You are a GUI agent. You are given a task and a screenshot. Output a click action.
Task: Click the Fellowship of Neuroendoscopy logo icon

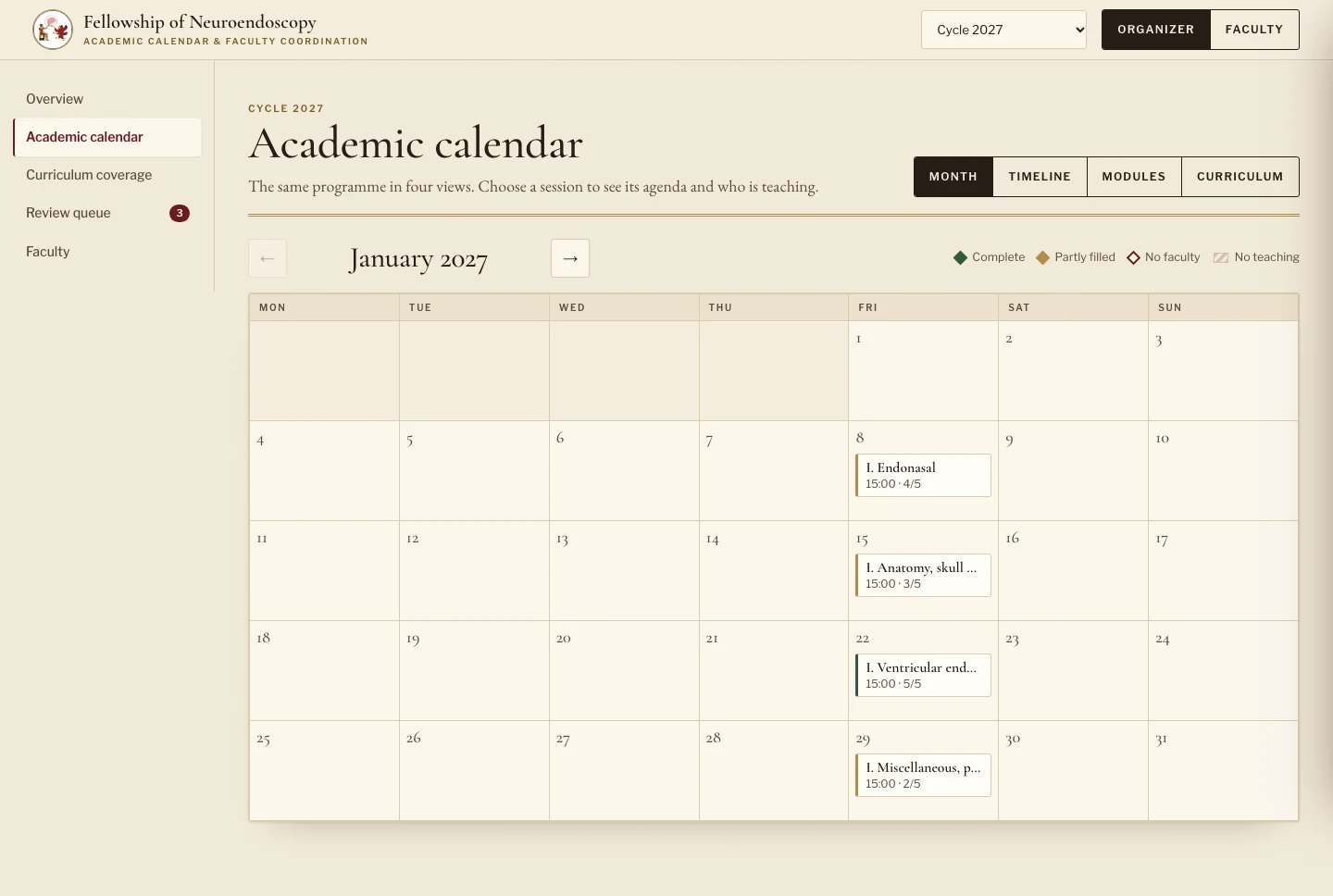(53, 30)
